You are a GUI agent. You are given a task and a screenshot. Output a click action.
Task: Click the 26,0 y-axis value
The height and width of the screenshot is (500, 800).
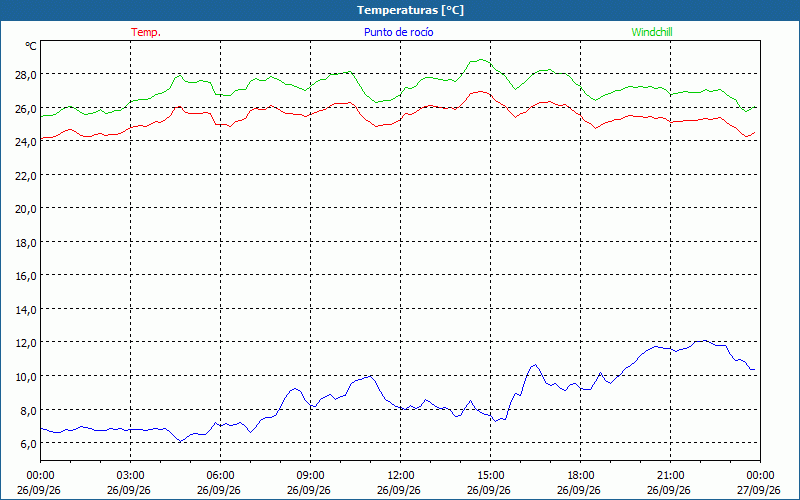[x=26, y=109]
